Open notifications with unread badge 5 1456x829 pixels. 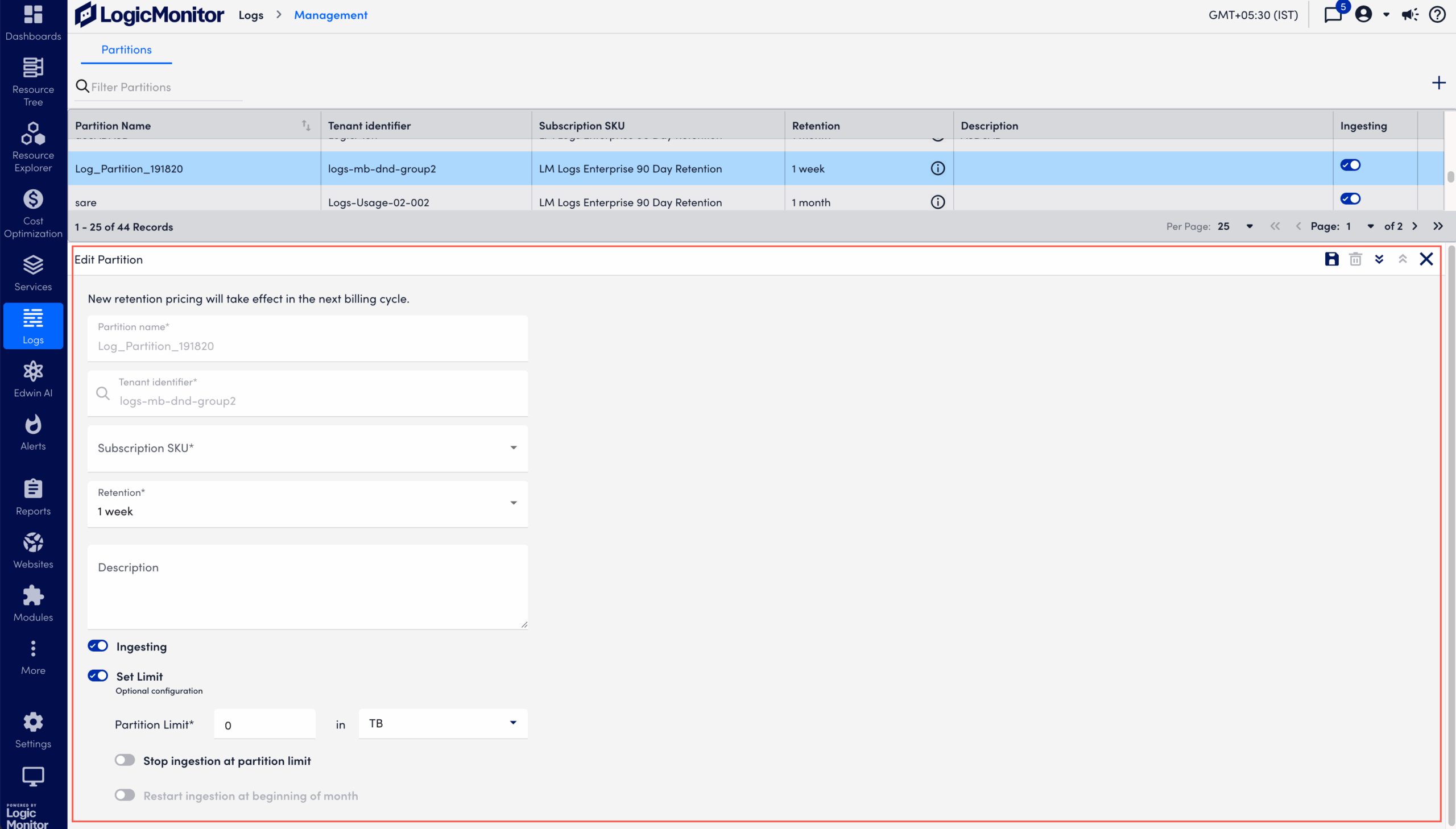1333,14
